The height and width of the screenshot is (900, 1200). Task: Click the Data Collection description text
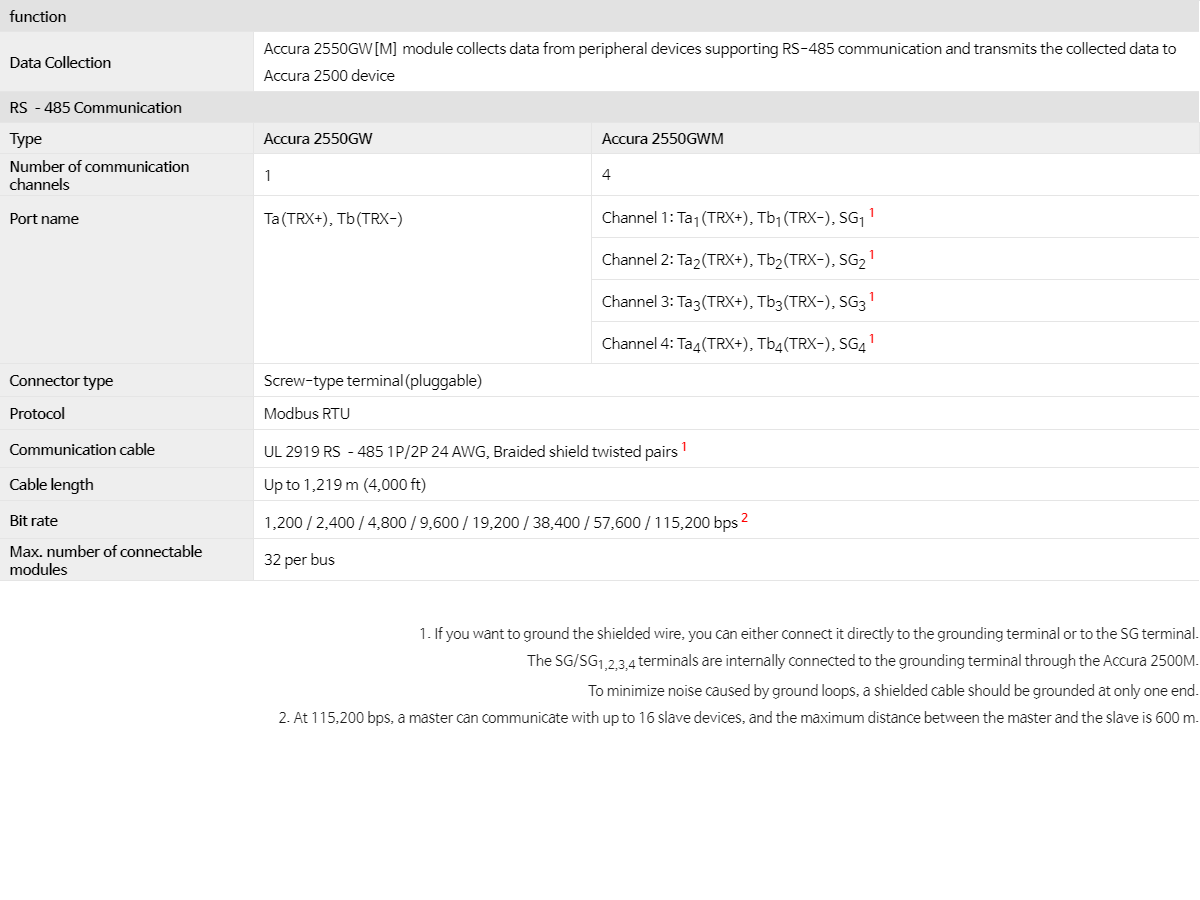[x=720, y=62]
